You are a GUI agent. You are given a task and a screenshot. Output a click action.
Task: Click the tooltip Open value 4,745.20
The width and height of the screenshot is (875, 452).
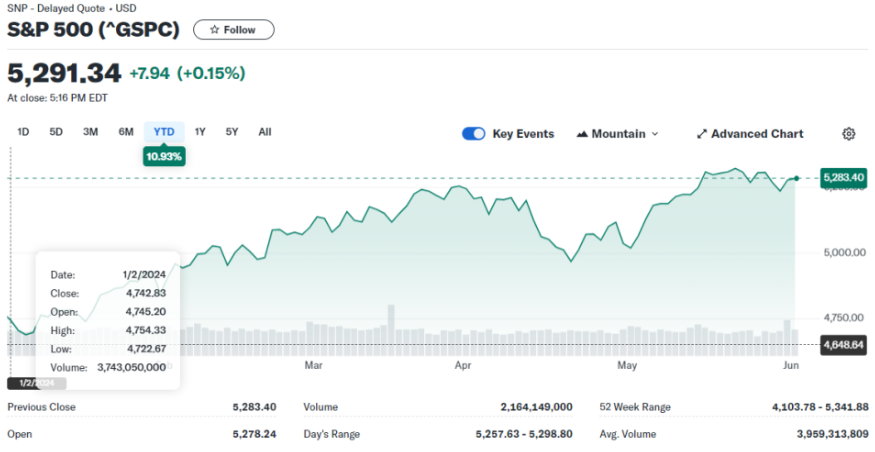146,312
